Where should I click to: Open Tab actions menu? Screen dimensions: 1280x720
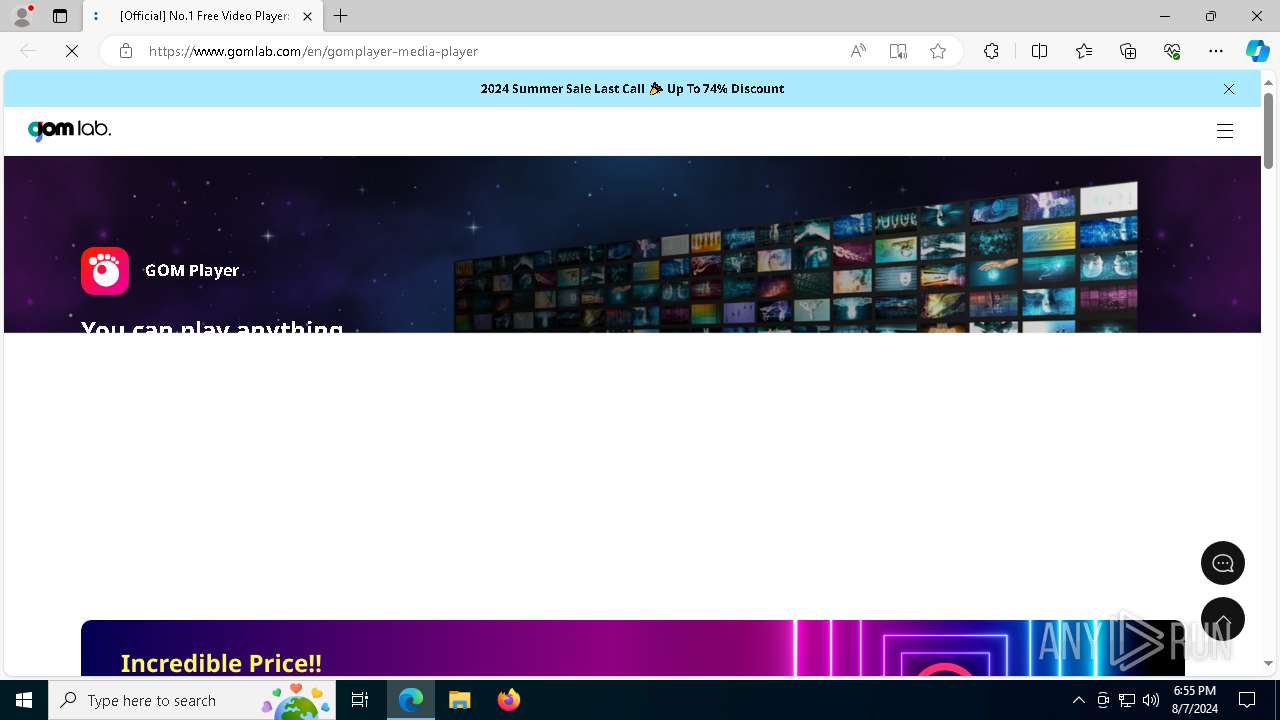(x=60, y=16)
